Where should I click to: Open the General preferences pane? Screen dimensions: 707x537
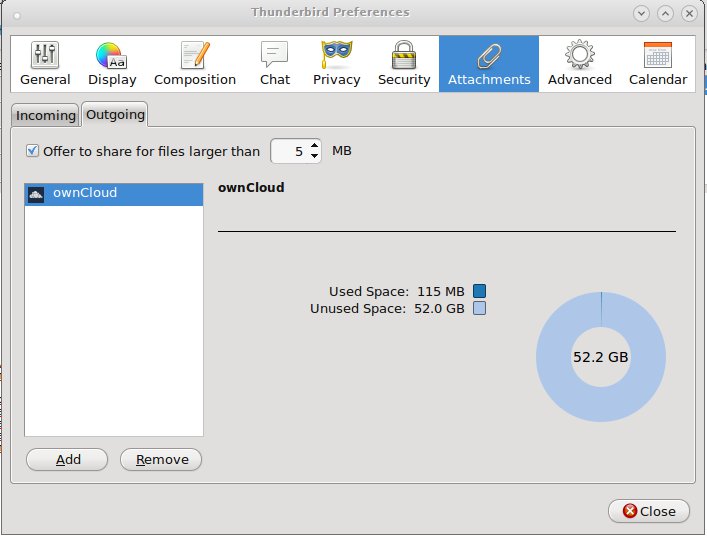(45, 64)
